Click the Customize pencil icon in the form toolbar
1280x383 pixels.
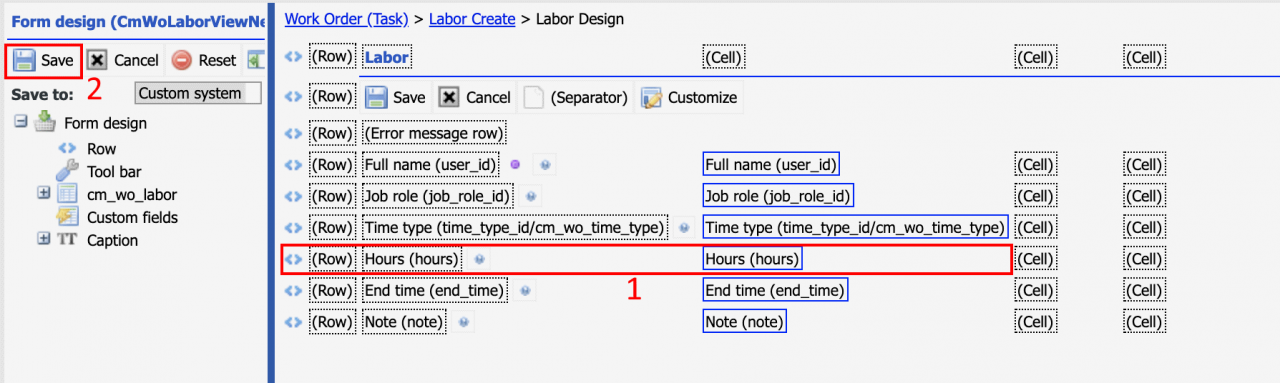652,97
